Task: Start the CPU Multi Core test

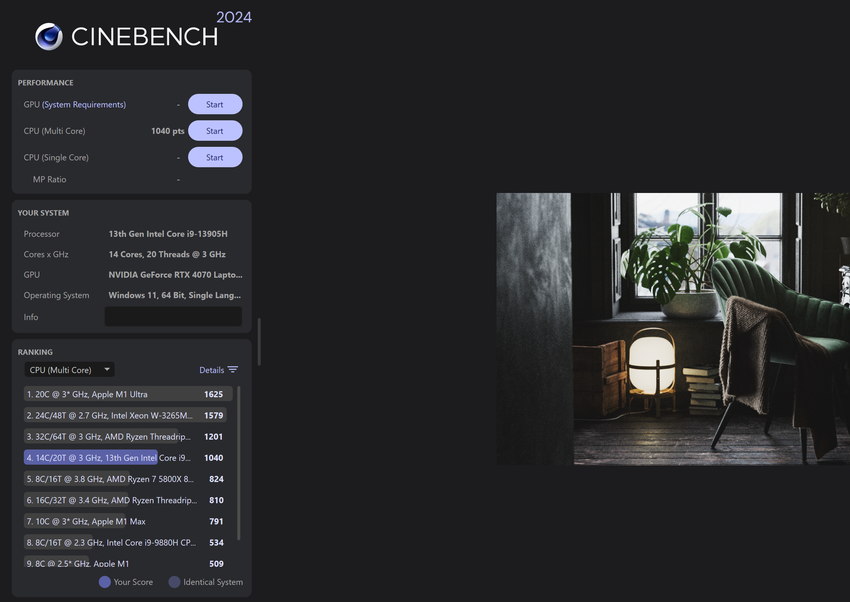Action: click(x=214, y=131)
